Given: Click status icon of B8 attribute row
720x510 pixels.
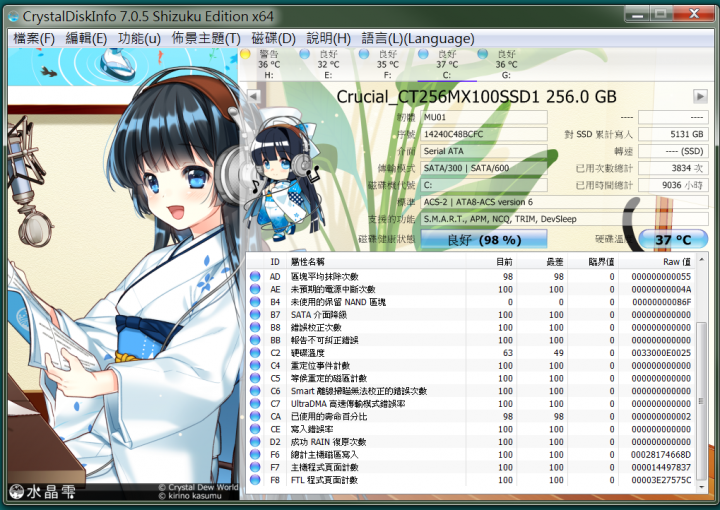Looking at the screenshot, I should coord(255,327).
